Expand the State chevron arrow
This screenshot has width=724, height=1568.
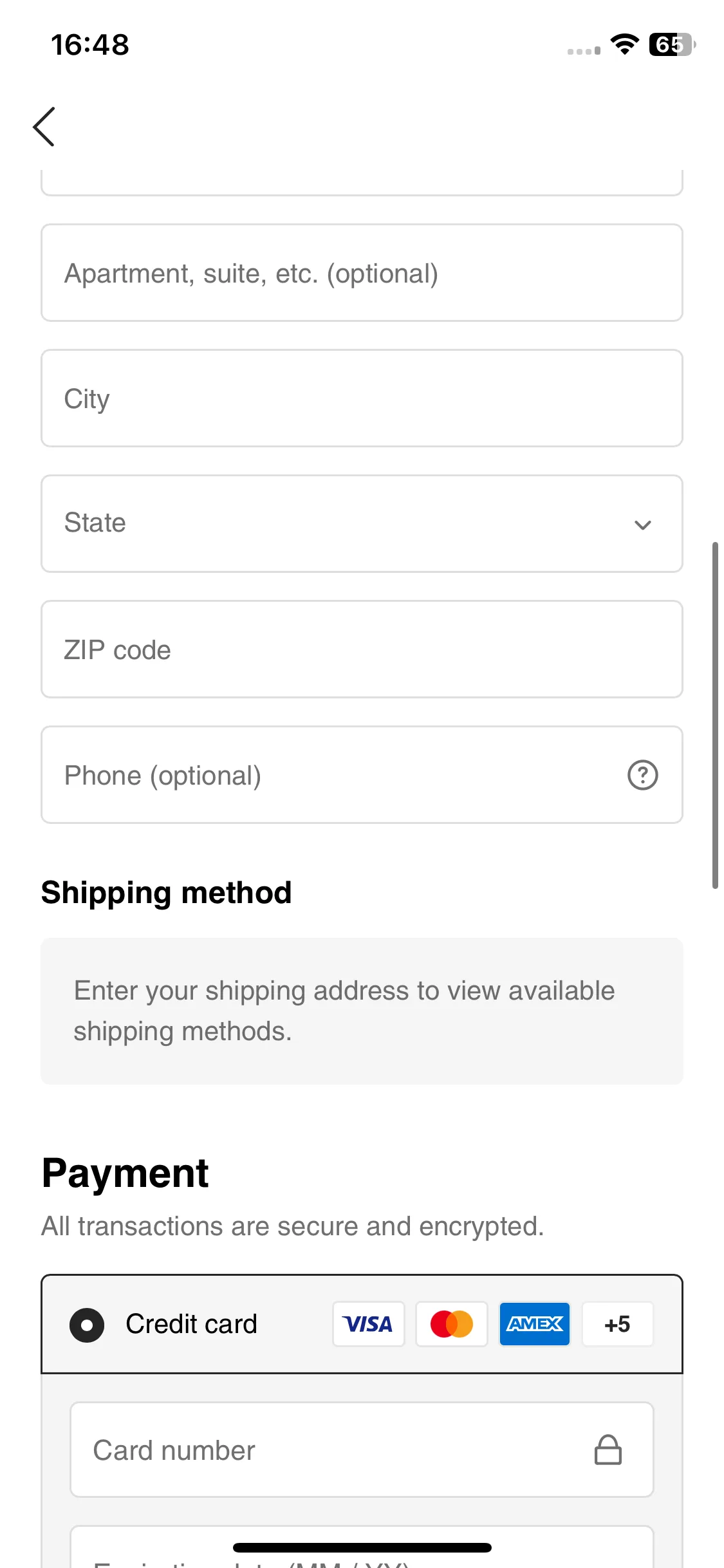pyautogui.click(x=642, y=525)
